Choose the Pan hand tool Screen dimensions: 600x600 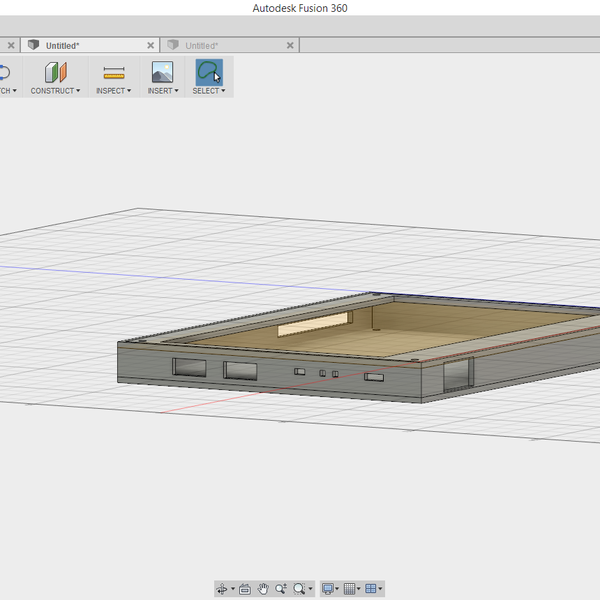pyautogui.click(x=263, y=589)
